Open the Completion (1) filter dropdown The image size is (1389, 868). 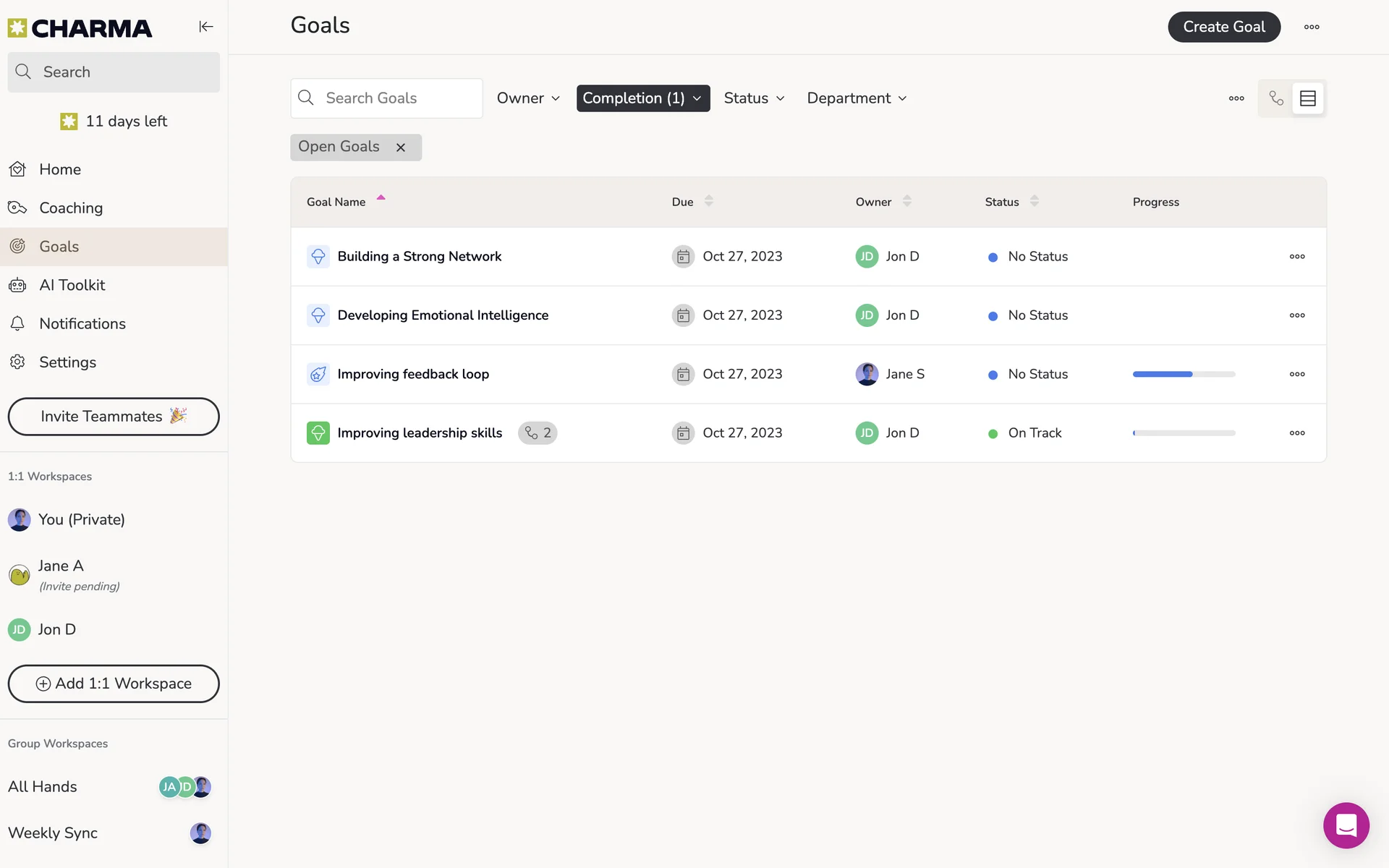pyautogui.click(x=642, y=98)
